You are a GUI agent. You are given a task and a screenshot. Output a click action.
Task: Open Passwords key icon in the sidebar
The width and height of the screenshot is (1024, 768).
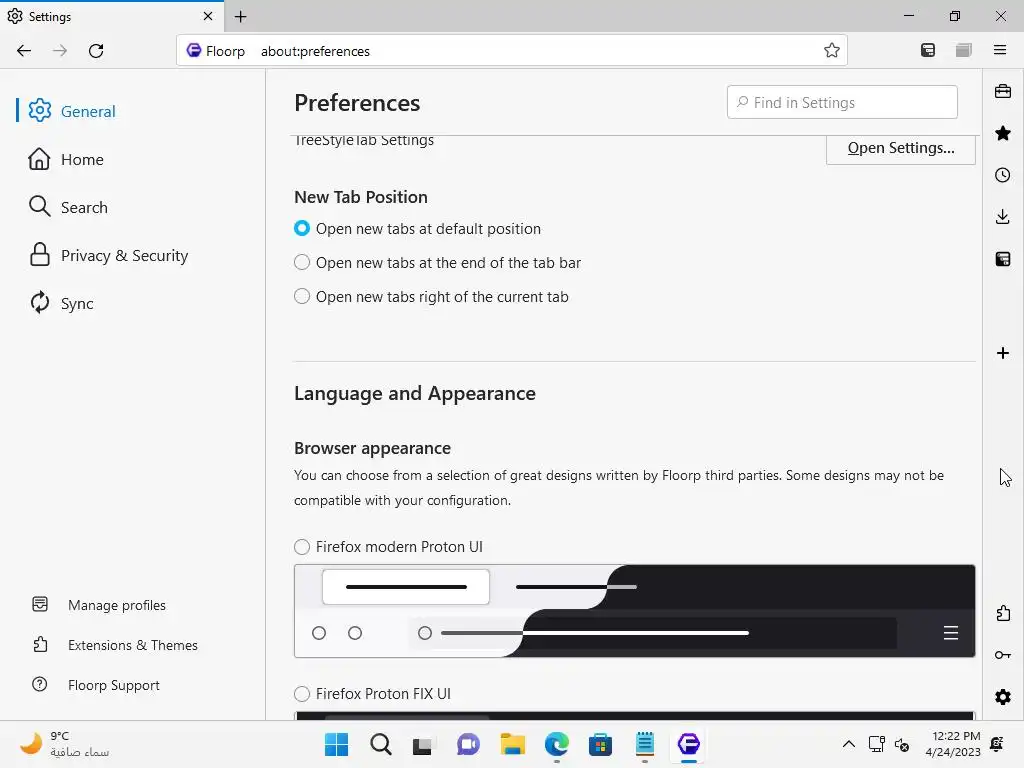point(1003,655)
